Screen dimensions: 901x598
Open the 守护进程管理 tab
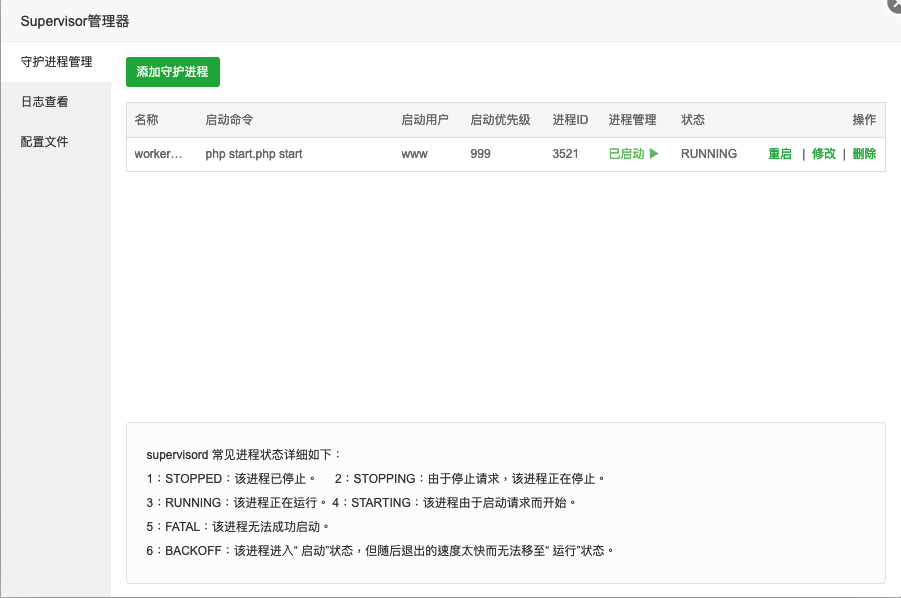tap(56, 62)
